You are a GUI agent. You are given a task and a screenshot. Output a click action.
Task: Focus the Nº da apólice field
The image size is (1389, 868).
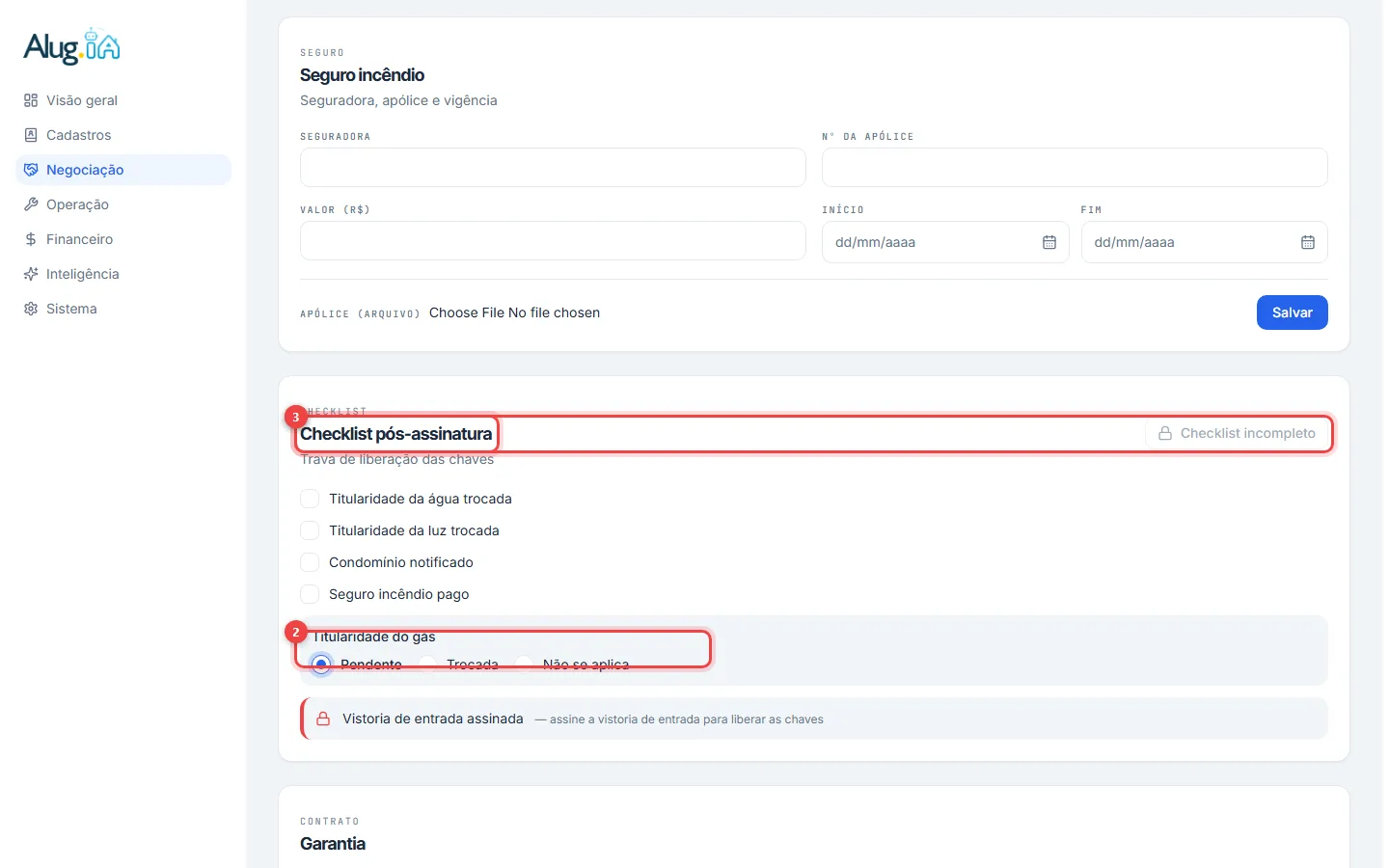pos(1075,167)
